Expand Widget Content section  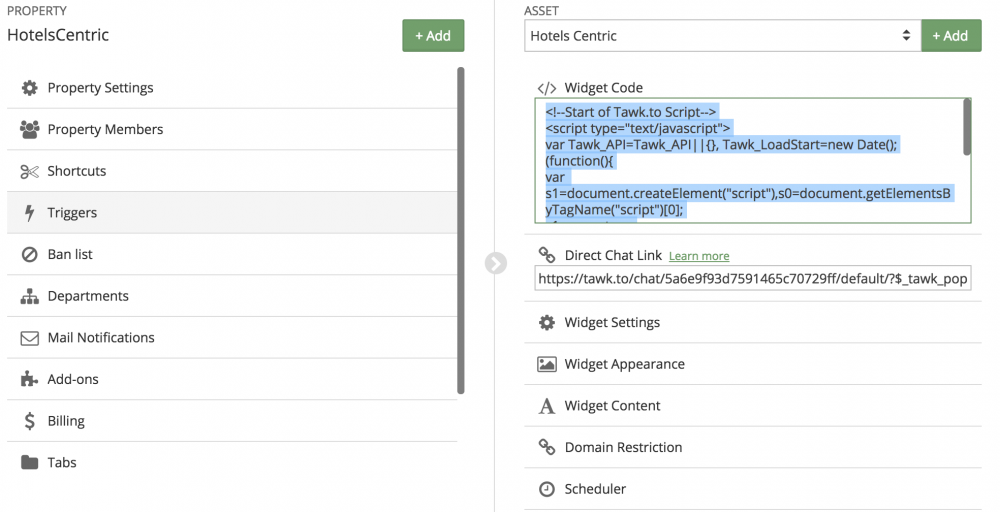click(x=753, y=406)
